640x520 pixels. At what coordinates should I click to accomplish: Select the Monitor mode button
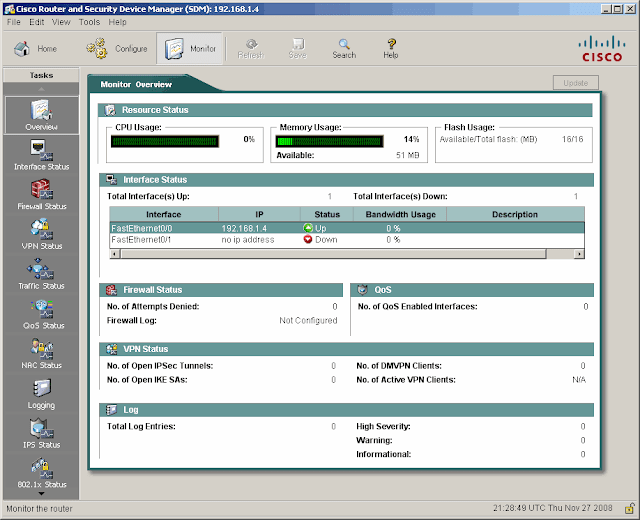(190, 49)
